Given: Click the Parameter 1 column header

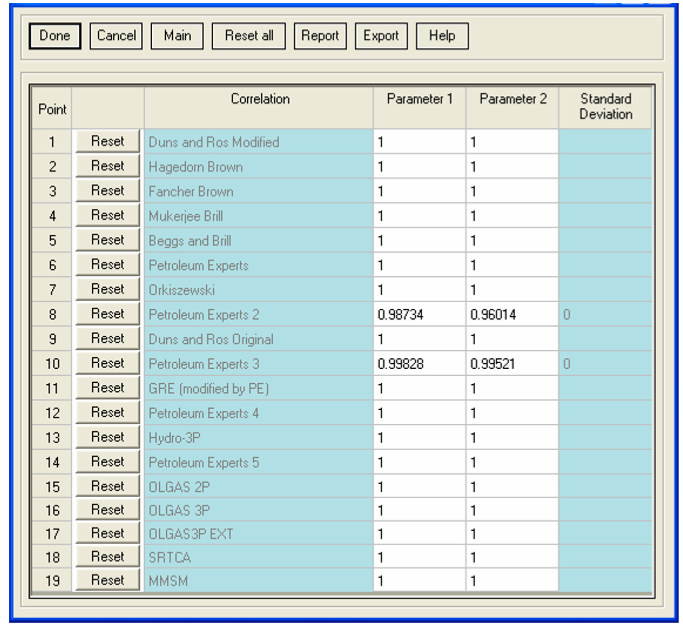Looking at the screenshot, I should [x=419, y=108].
